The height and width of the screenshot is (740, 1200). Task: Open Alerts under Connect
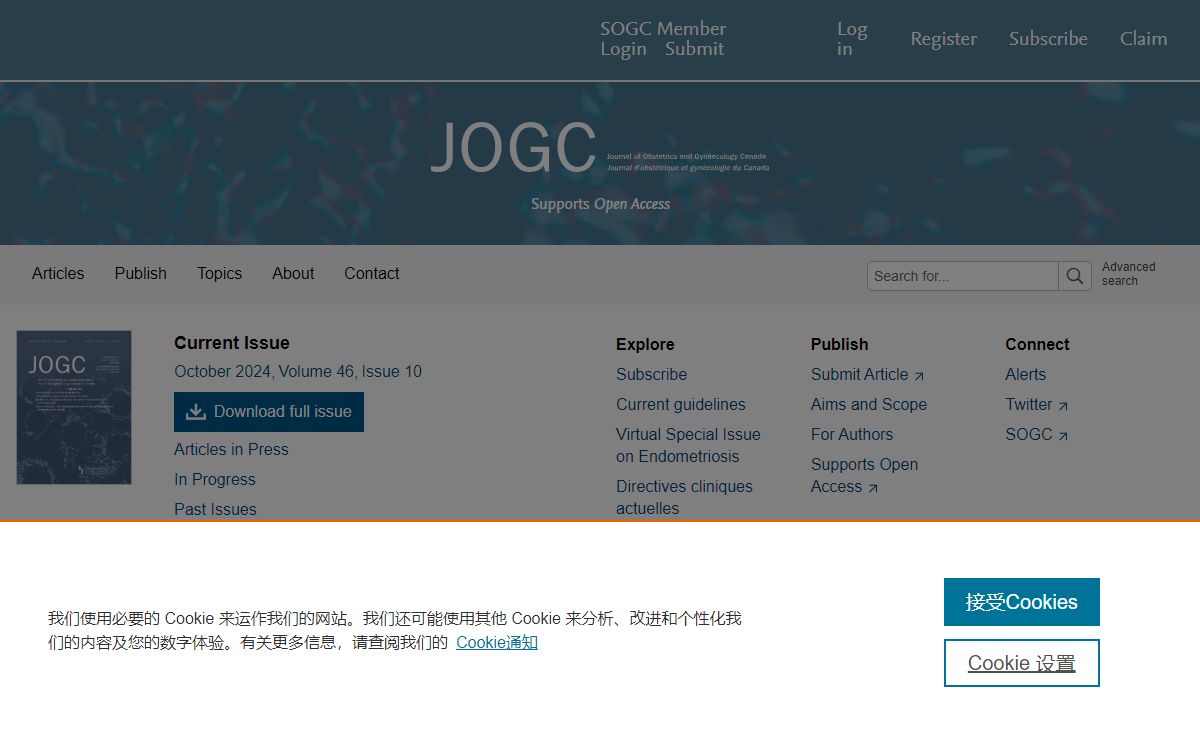coord(1025,374)
